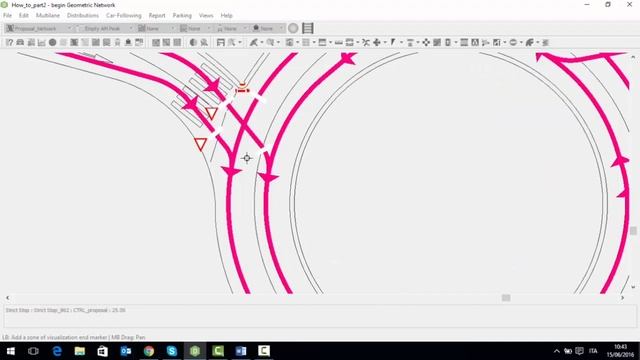Click the bar chart icon in toolbar
Viewport: 640px width, 360px height.
[x=42, y=42]
